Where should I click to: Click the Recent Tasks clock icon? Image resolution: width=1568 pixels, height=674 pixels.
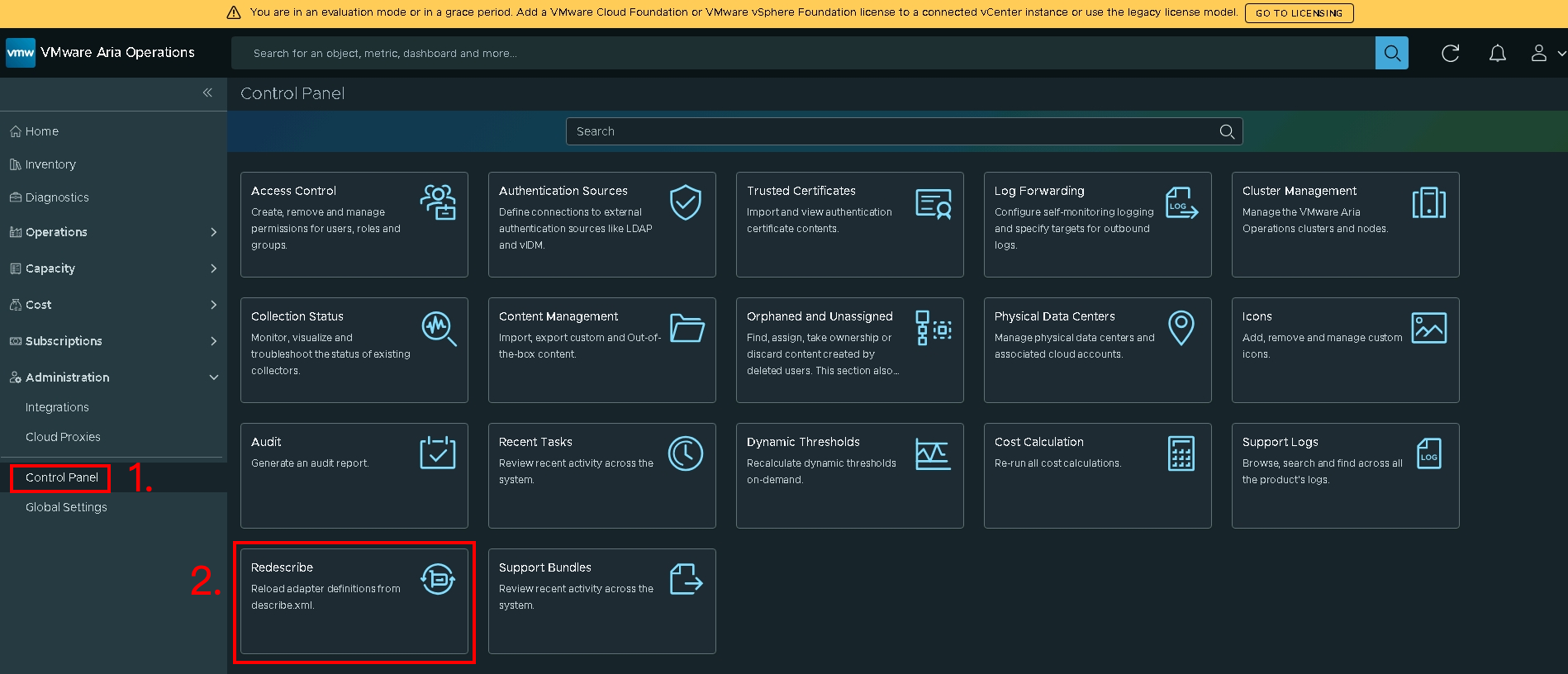pyautogui.click(x=686, y=453)
